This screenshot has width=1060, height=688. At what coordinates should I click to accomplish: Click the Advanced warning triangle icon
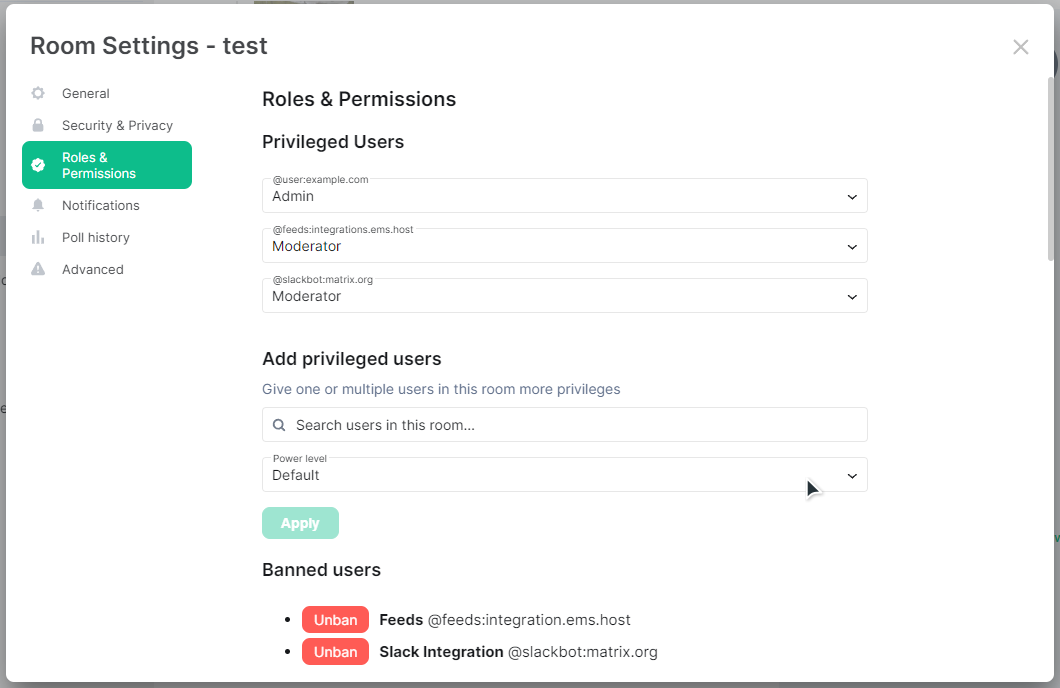click(x=38, y=269)
